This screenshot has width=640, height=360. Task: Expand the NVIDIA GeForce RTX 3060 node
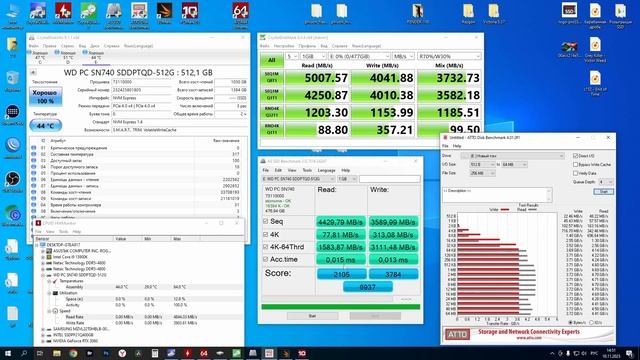[43, 341]
